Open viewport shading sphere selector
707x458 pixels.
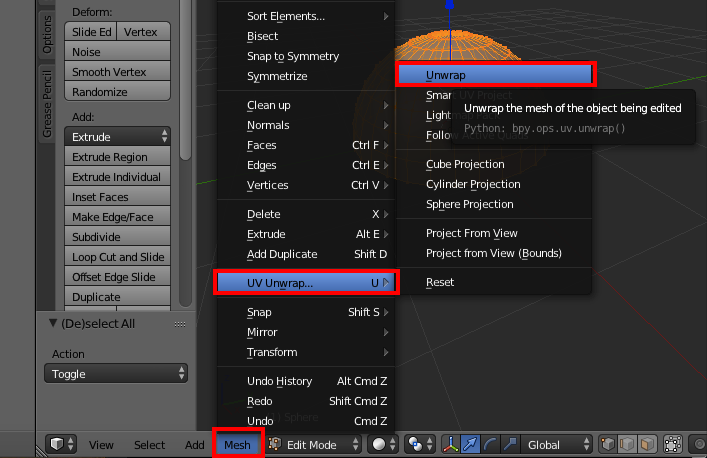[383, 444]
